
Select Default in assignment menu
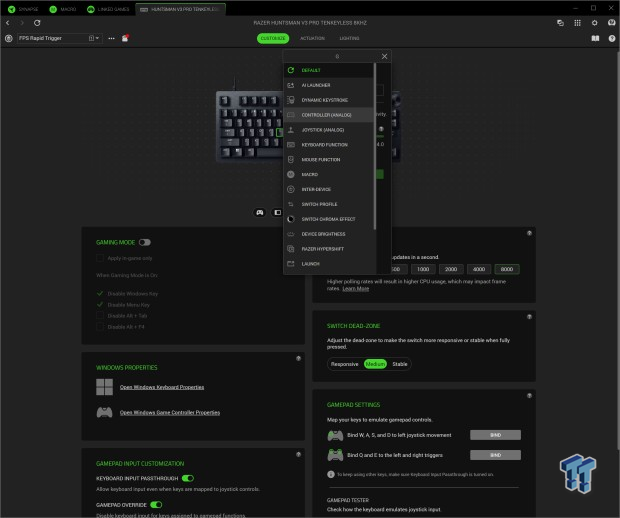329,70
